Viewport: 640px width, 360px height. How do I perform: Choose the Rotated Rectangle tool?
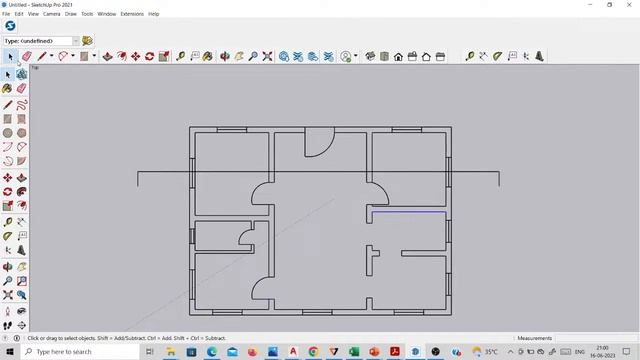tap(22, 119)
